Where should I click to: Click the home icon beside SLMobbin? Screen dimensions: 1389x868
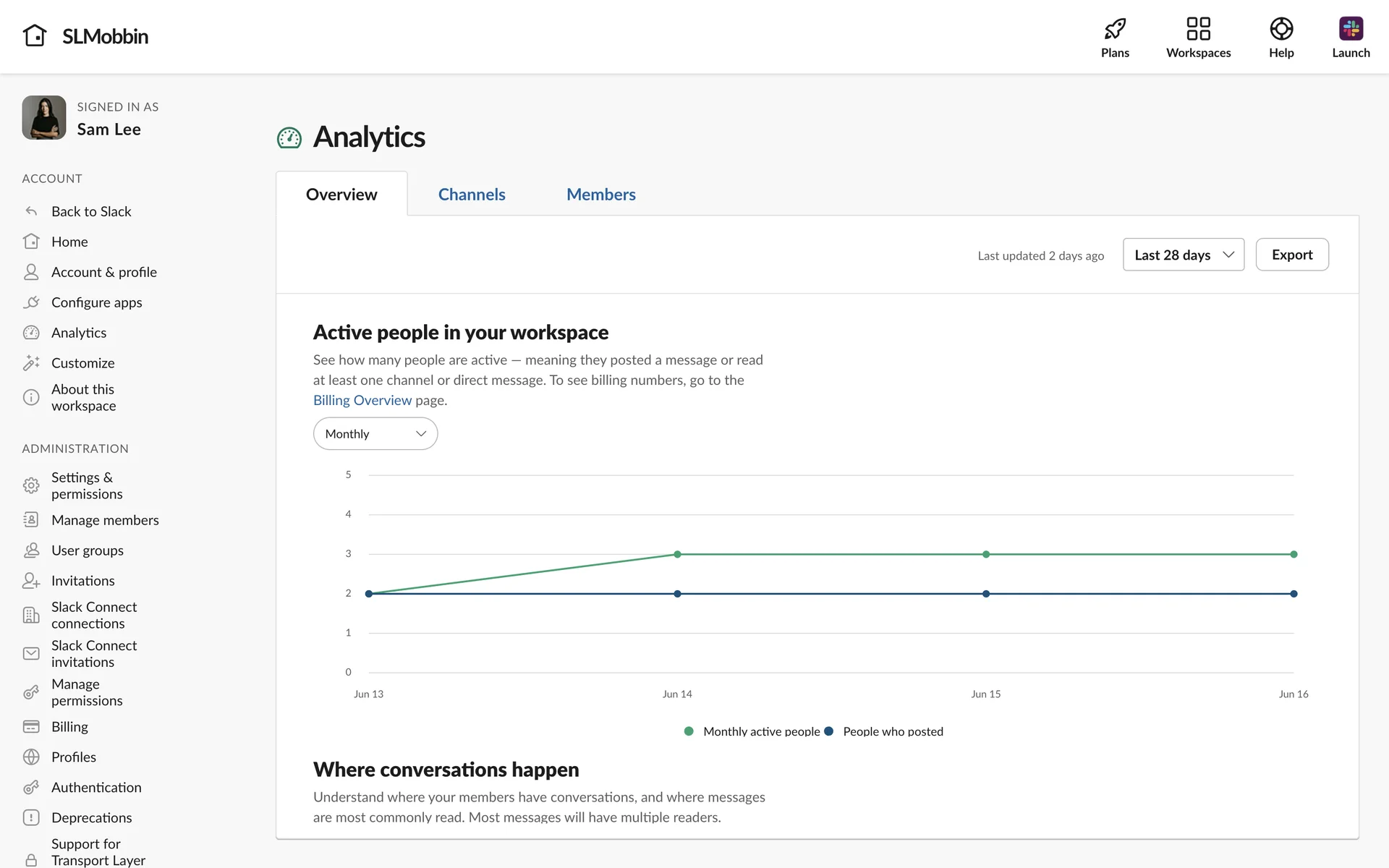pos(35,35)
